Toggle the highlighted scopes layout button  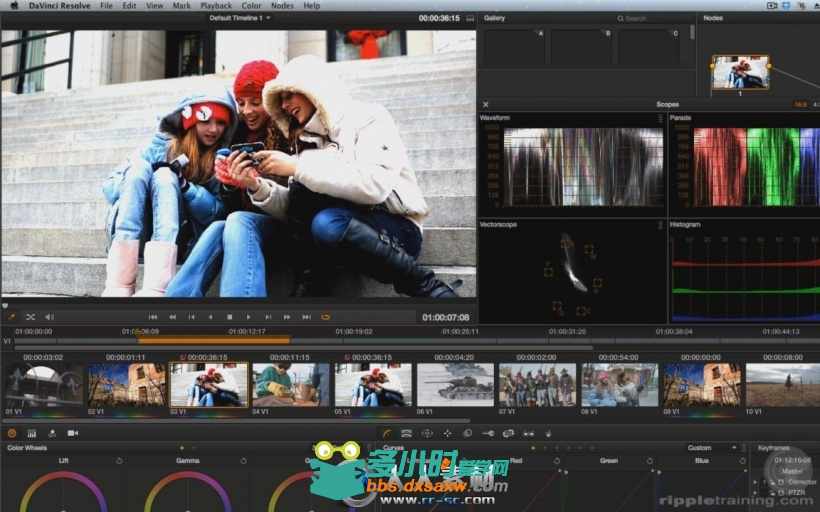[800, 105]
